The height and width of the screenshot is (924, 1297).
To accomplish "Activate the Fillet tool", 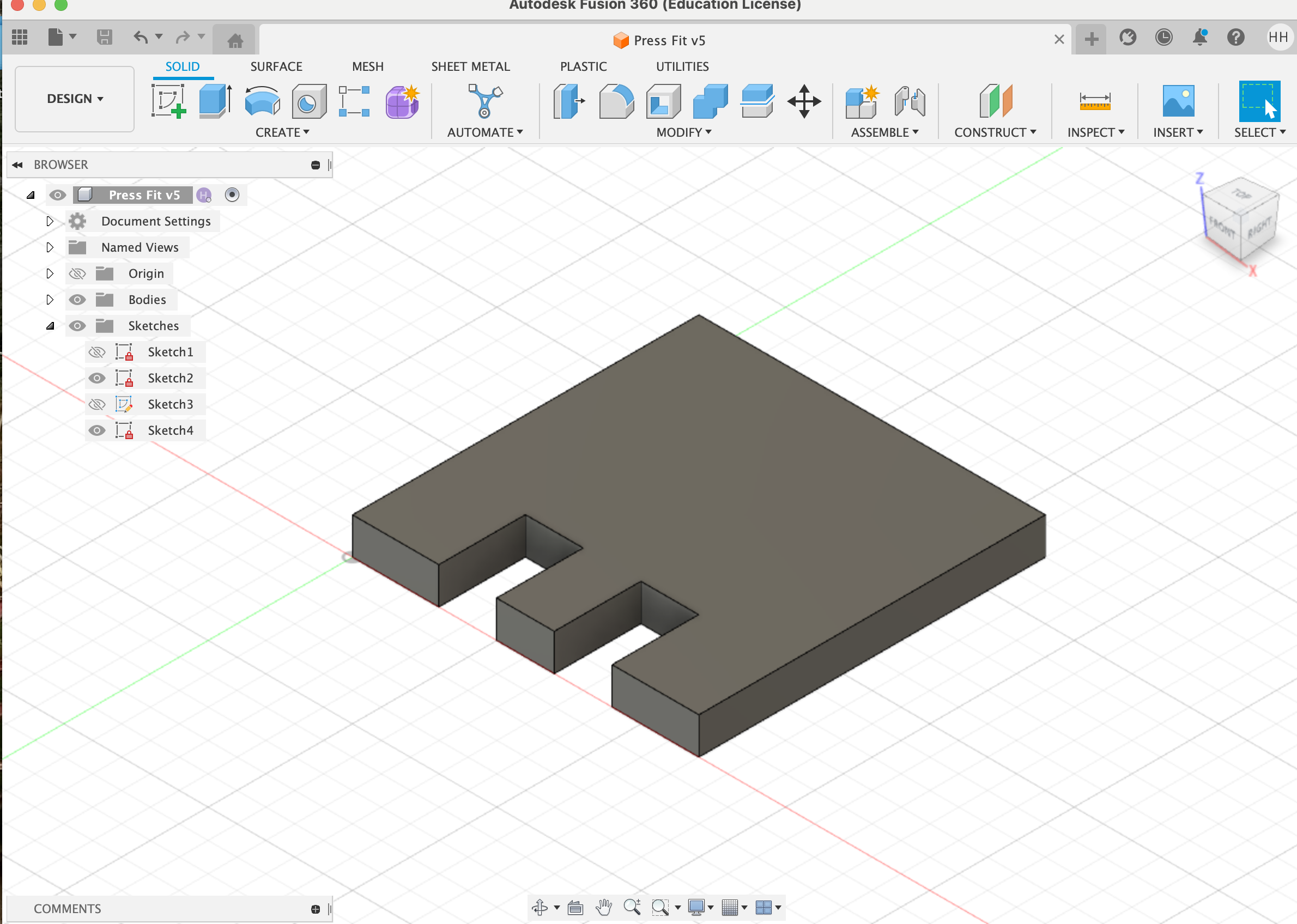I will pyautogui.click(x=616, y=101).
